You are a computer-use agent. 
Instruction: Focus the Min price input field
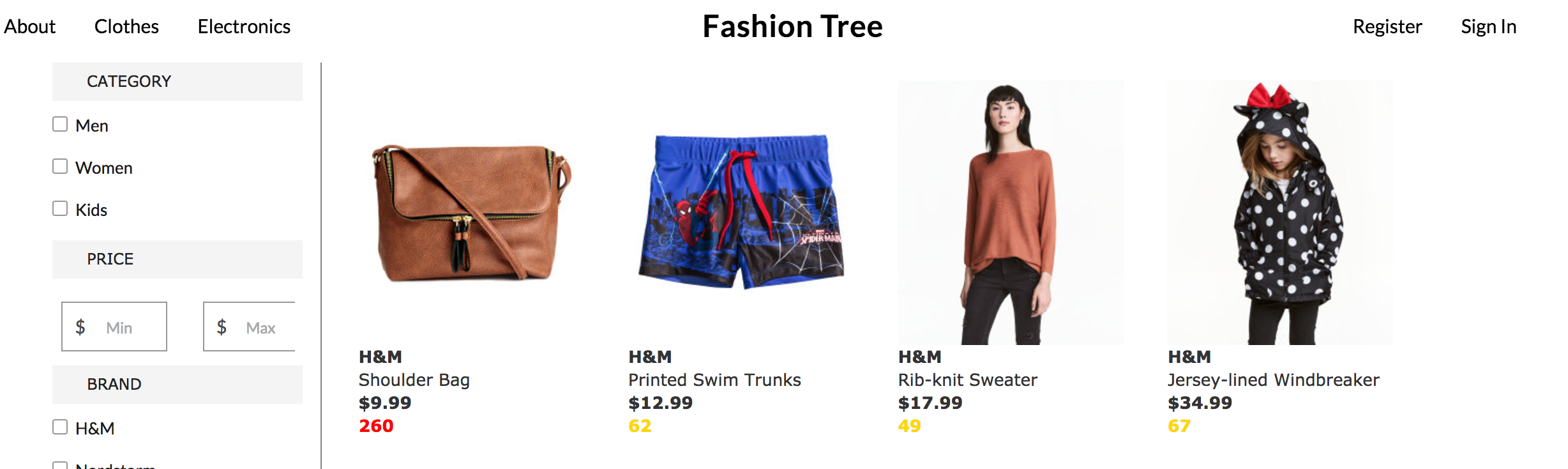click(x=114, y=327)
